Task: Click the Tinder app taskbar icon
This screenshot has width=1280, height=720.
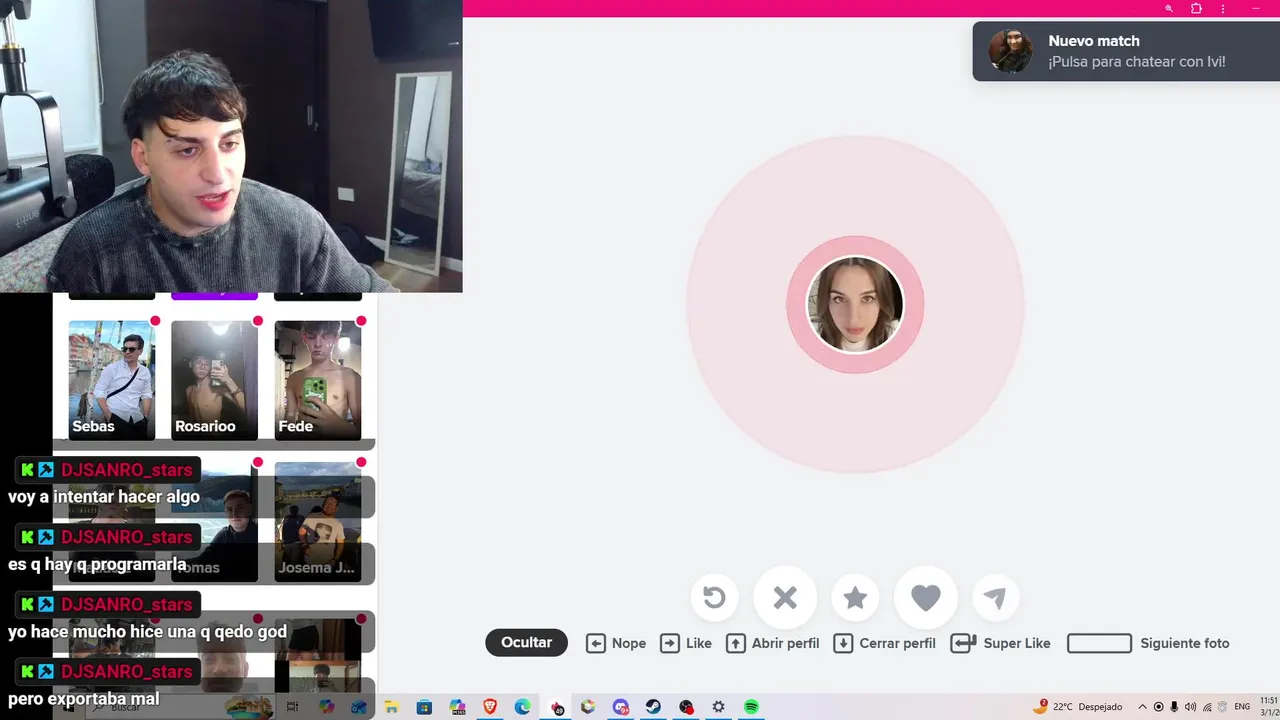Action: (557, 707)
